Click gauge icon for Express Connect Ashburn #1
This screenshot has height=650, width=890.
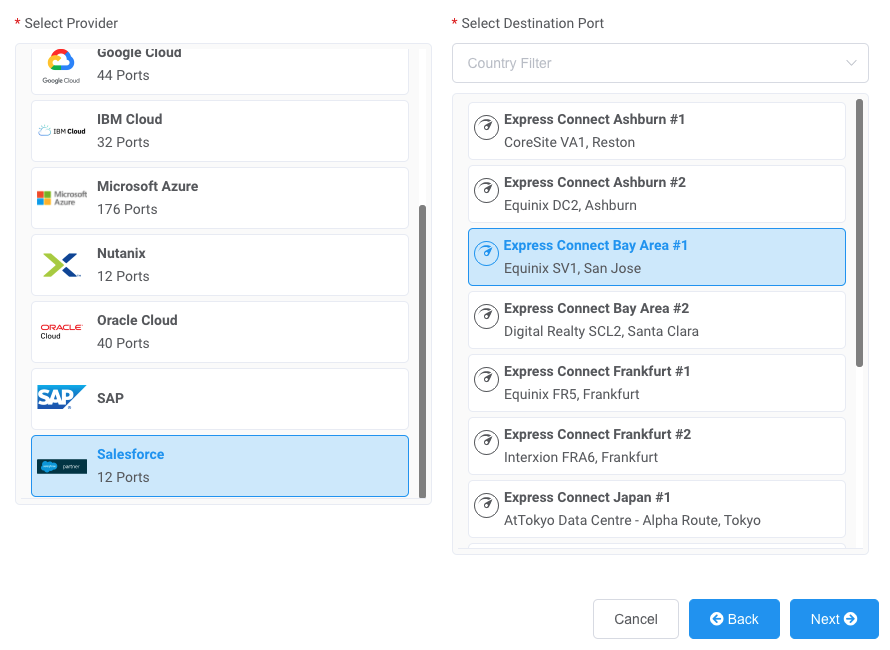[x=486, y=127]
